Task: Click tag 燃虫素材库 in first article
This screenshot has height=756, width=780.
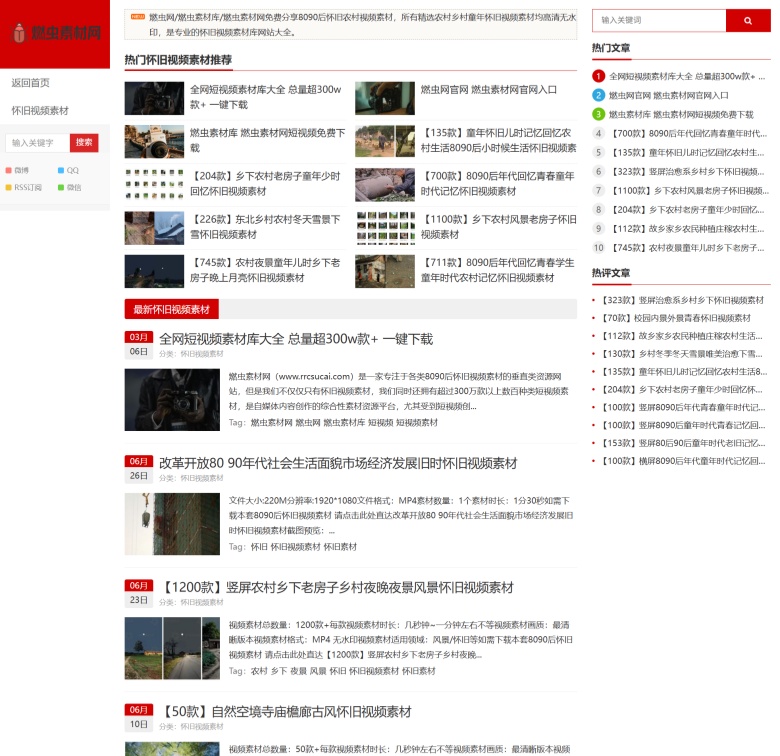Action: pos(344,423)
